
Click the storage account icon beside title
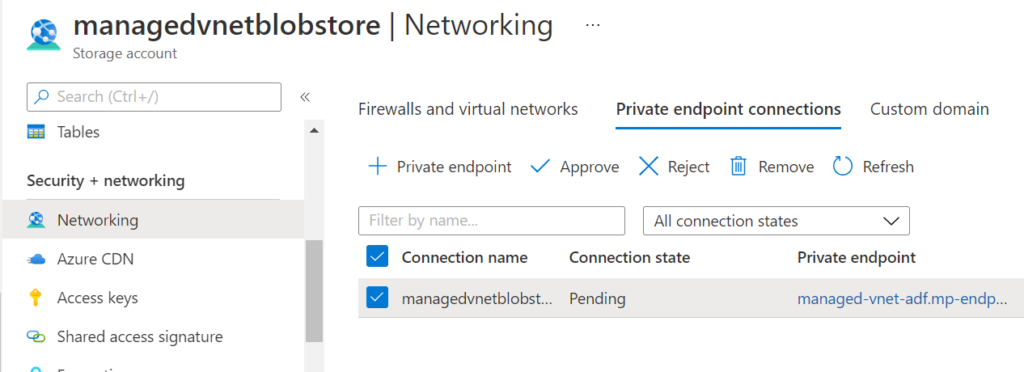click(x=44, y=34)
